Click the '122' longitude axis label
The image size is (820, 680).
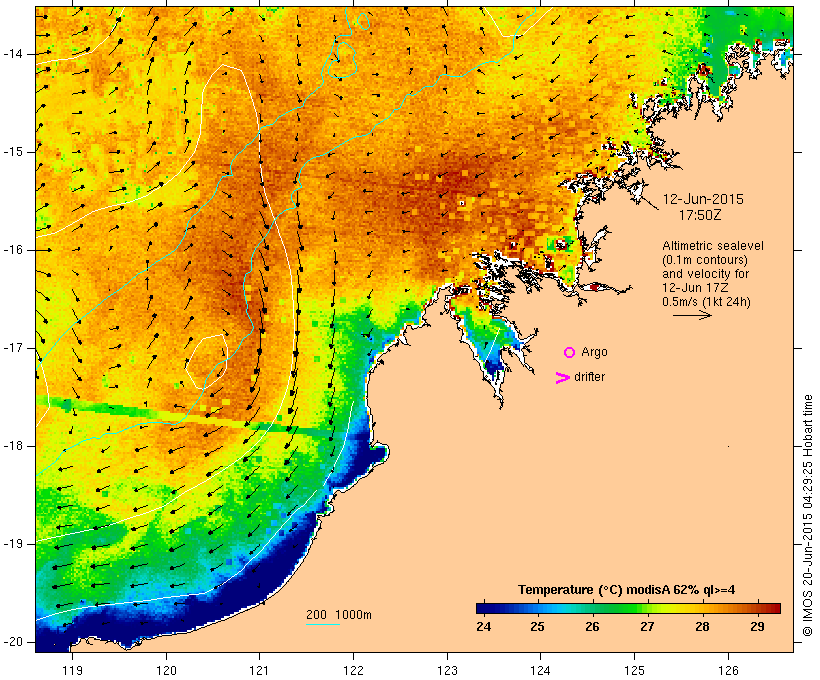354,671
